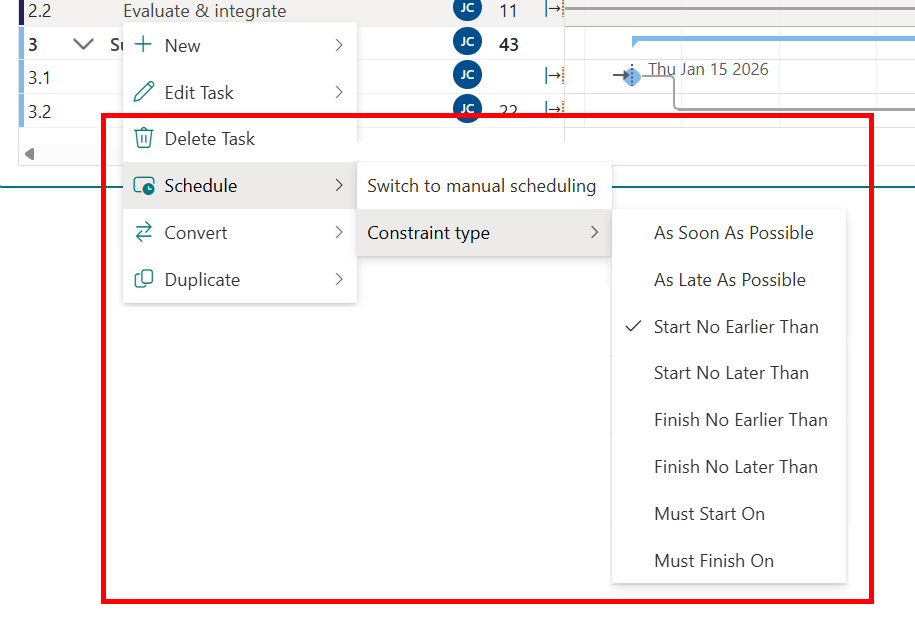
Task: Click the Schedule calendar-clock icon
Action: point(144,186)
